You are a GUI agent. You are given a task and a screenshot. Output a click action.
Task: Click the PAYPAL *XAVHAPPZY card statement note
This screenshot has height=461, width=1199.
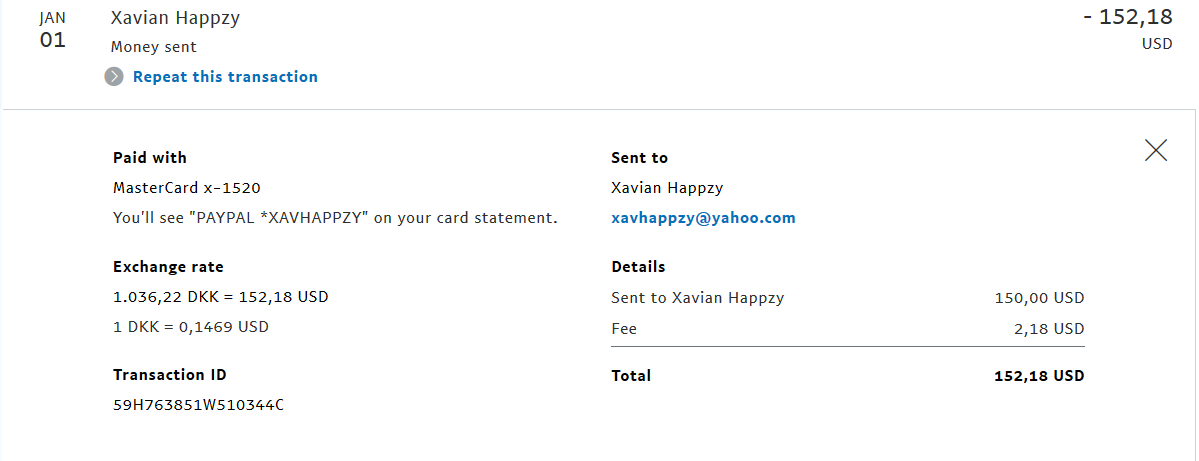[x=335, y=218]
